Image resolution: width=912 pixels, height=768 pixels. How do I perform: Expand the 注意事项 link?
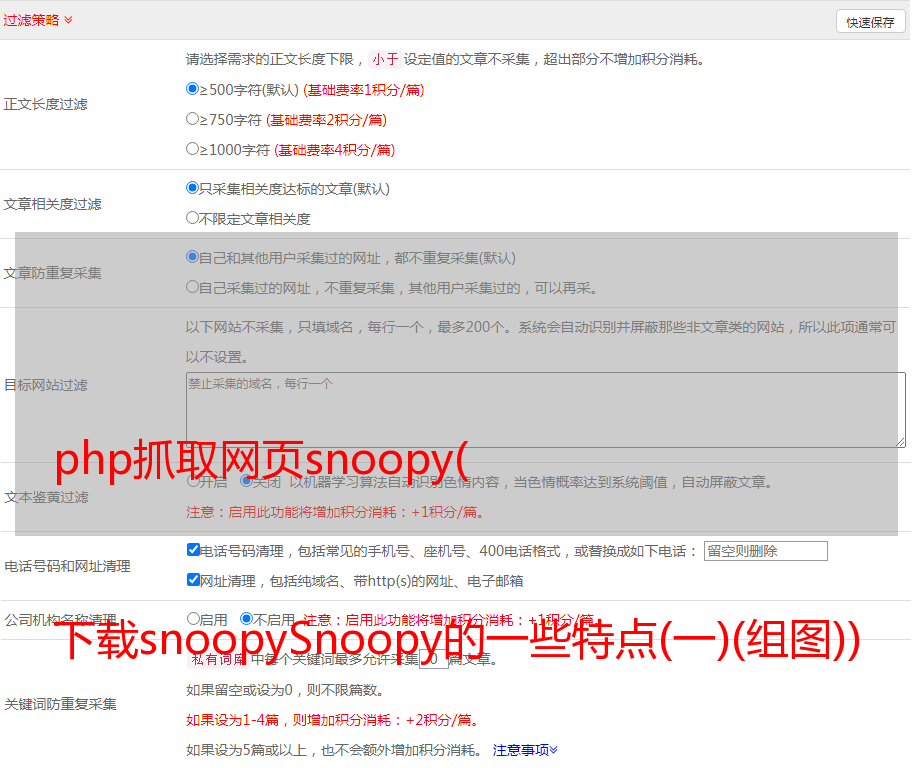click(525, 750)
